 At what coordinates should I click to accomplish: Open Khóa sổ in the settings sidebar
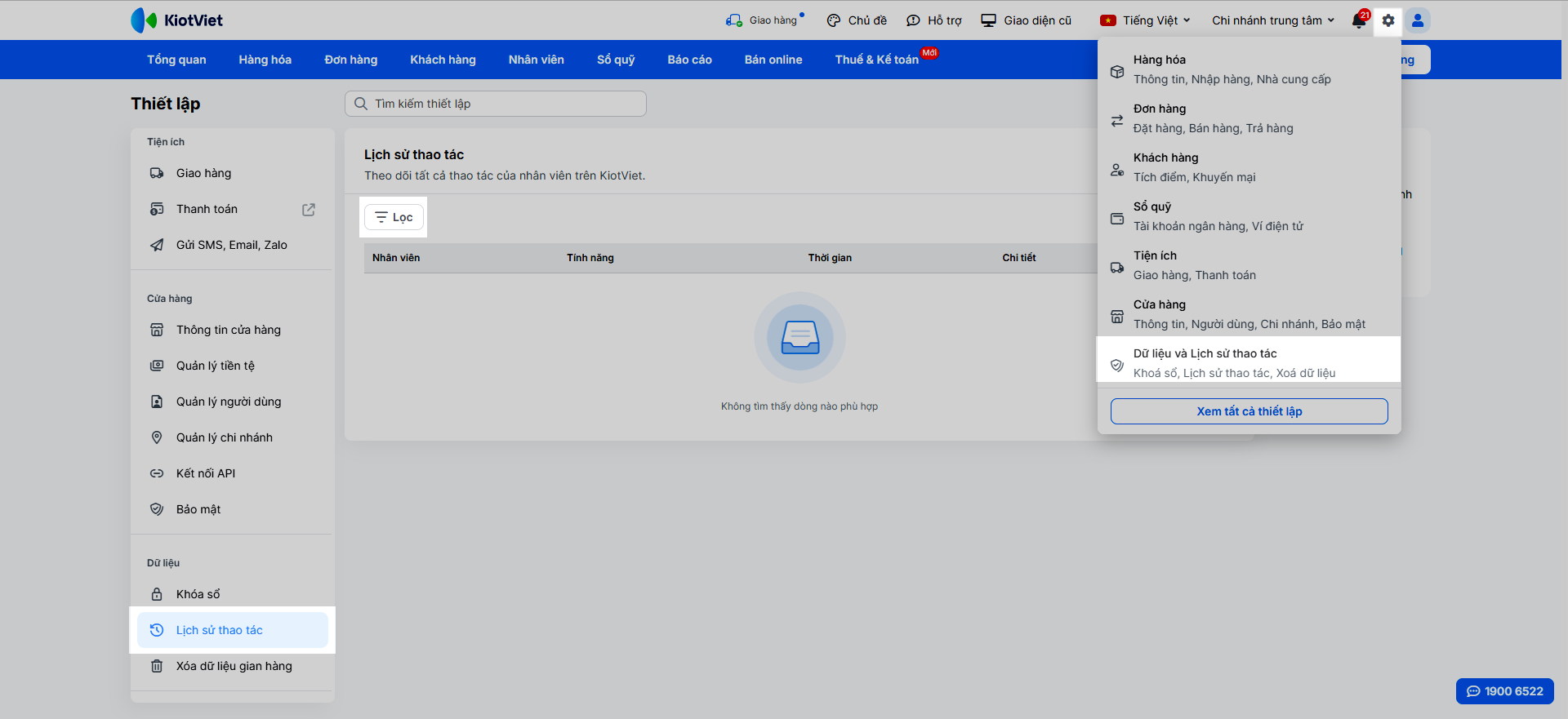pyautogui.click(x=233, y=594)
